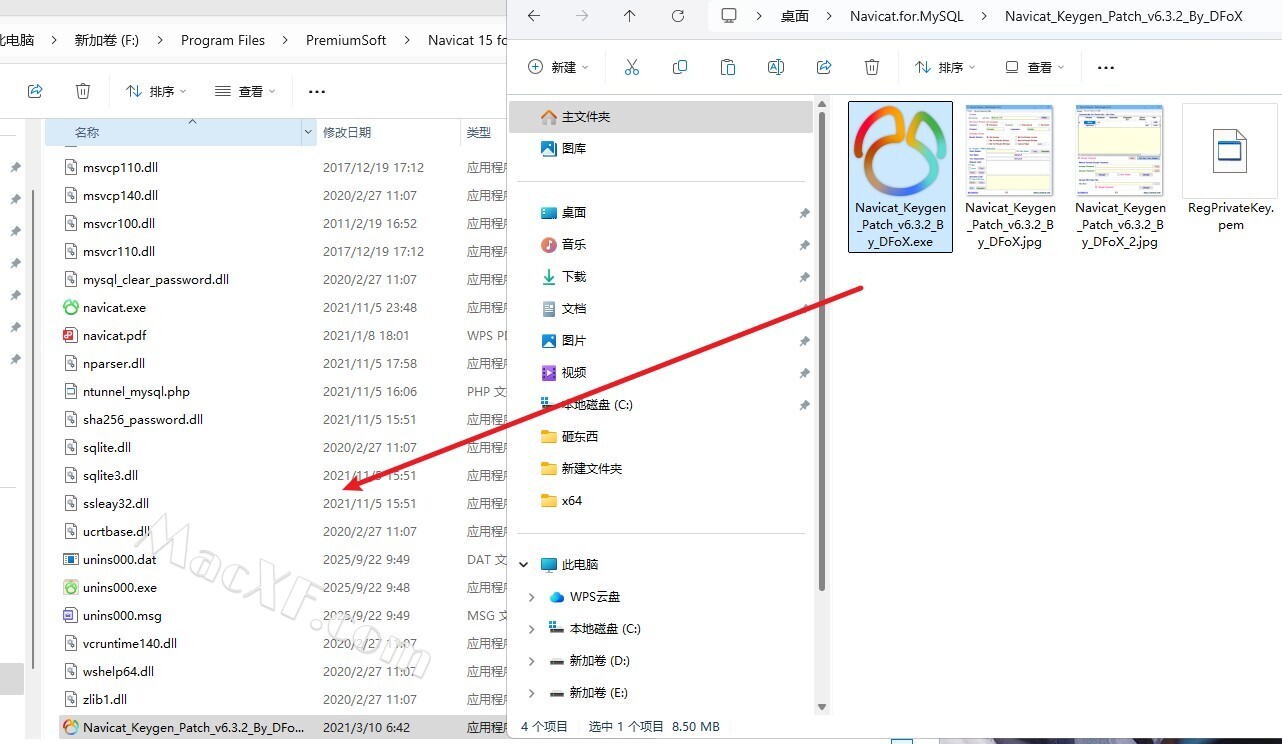Open 查看 dropdown in right window

[x=1035, y=67]
